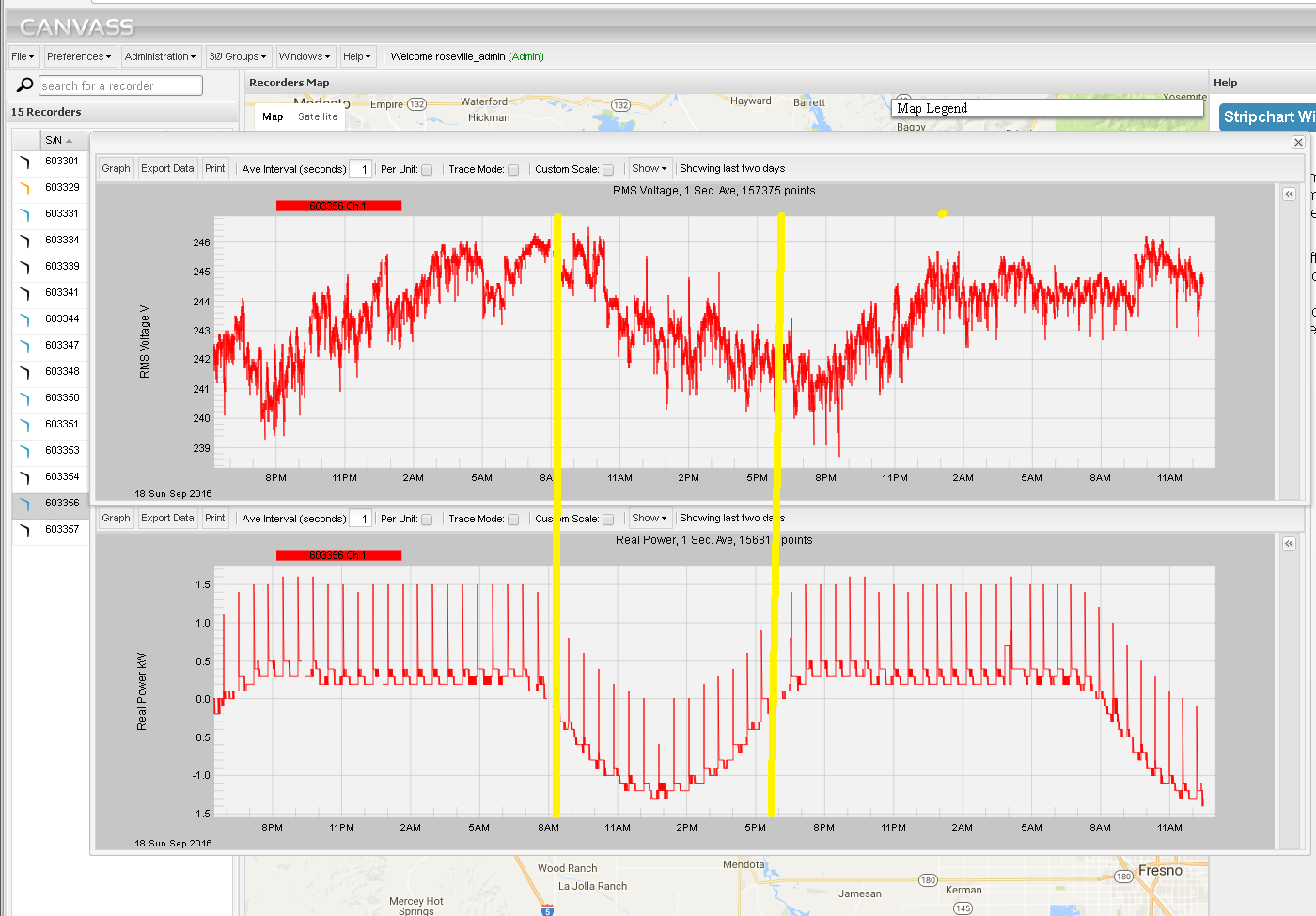Click the Graph button on the Real Power toolbar

pyautogui.click(x=115, y=518)
